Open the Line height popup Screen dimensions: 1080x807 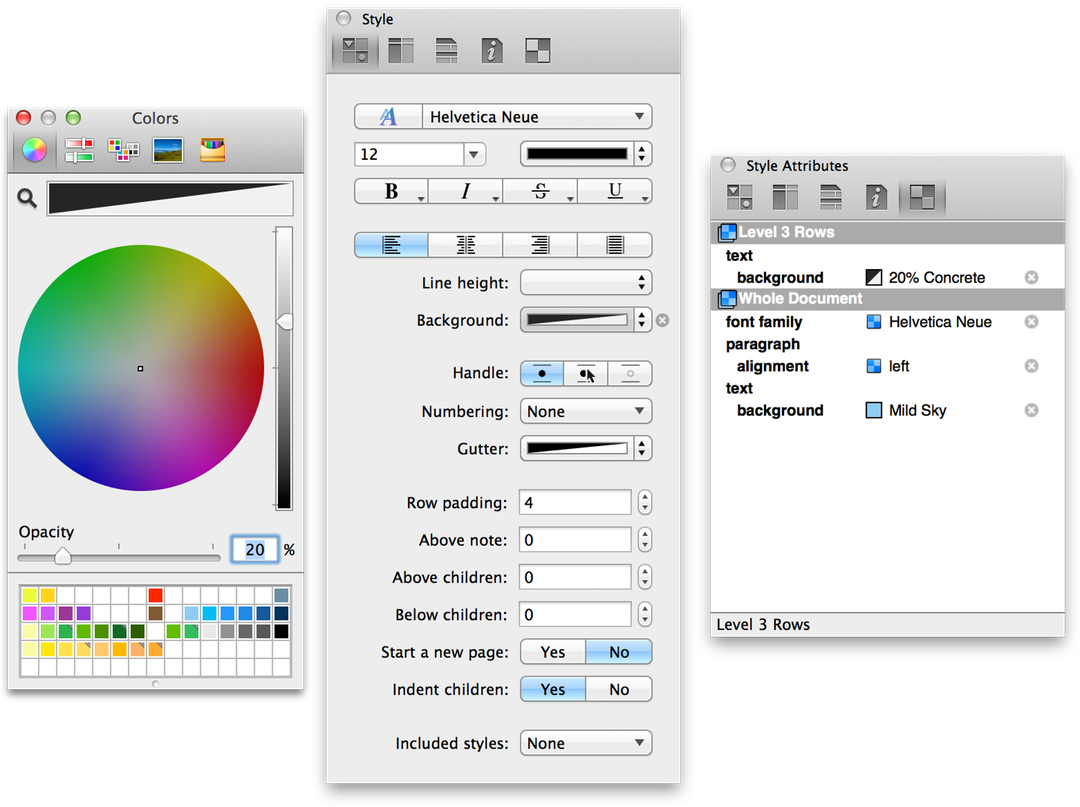(586, 282)
